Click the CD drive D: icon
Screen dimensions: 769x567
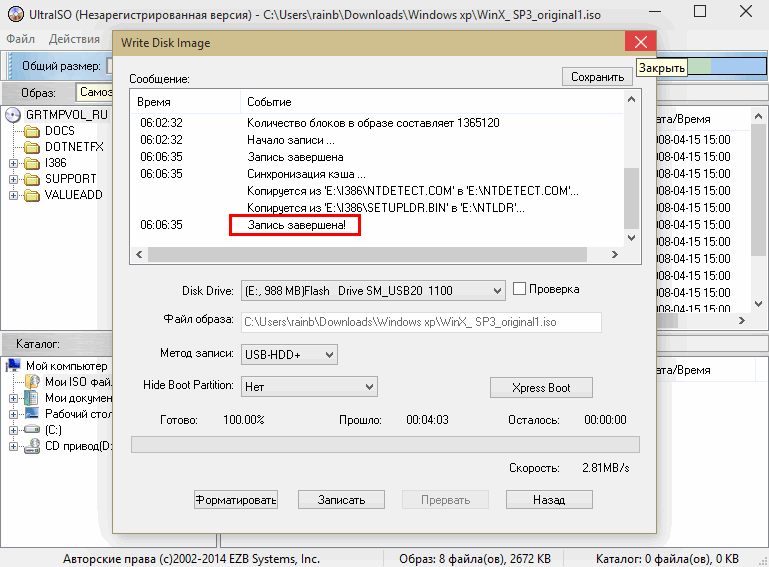[x=32, y=446]
